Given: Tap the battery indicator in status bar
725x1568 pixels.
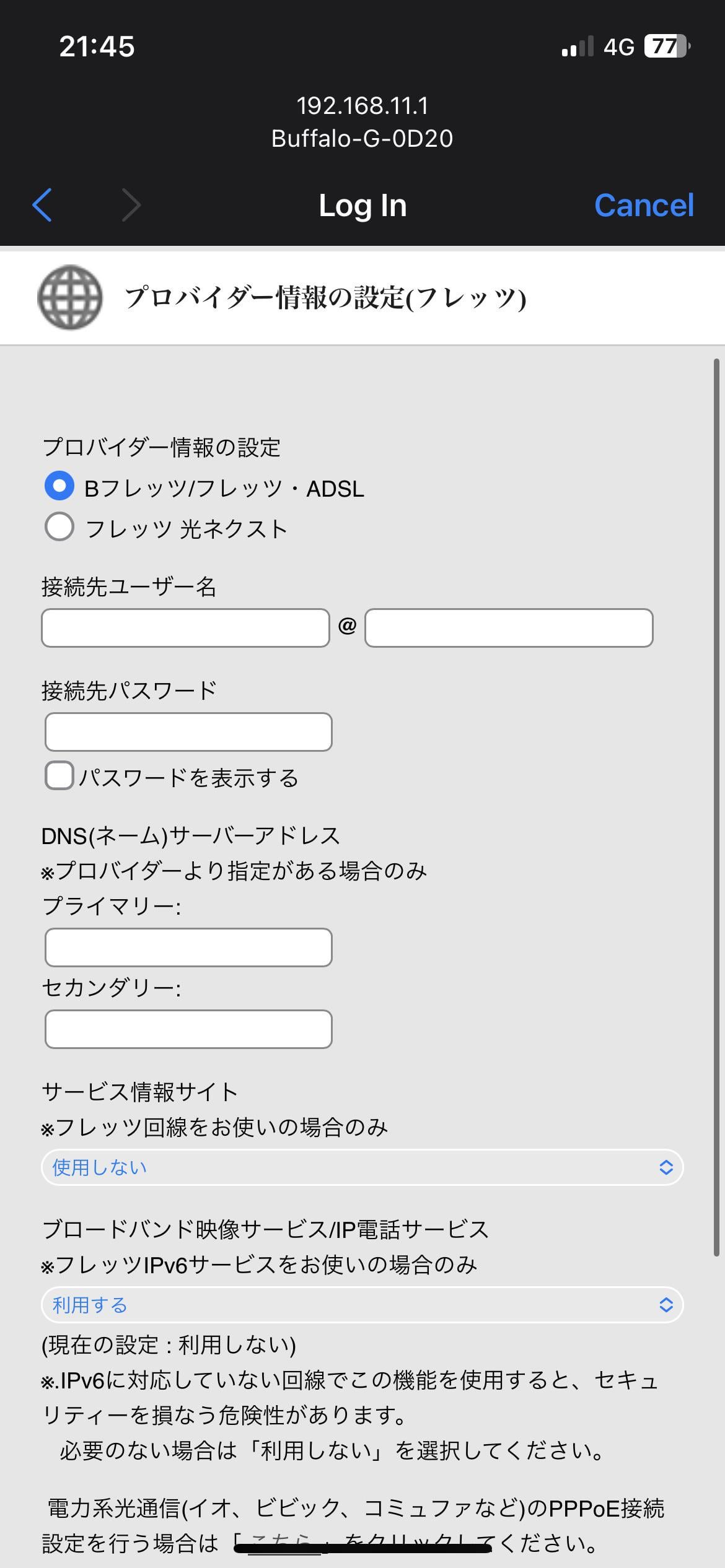Looking at the screenshot, I should tap(667, 46).
